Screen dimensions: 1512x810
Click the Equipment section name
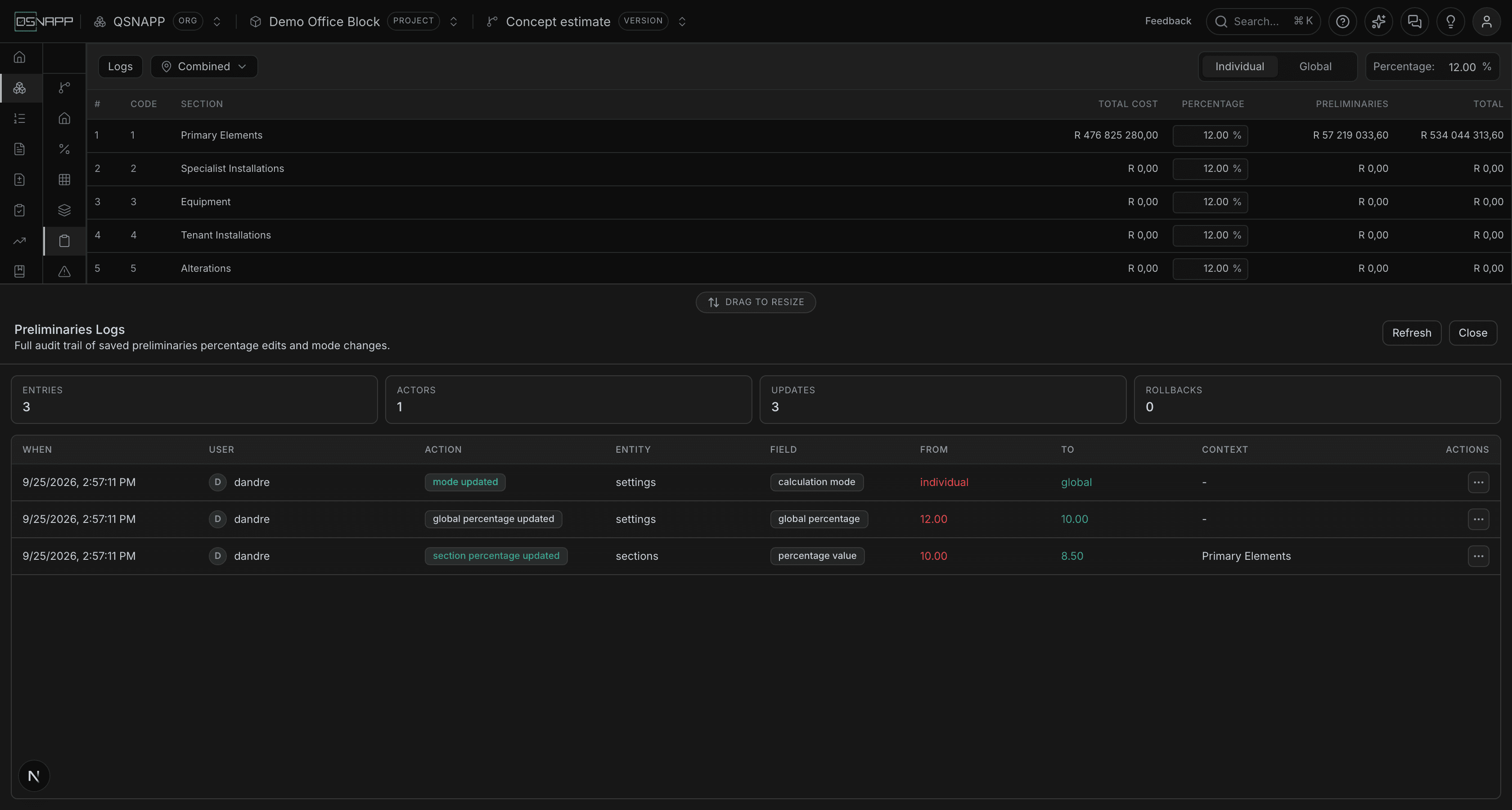206,202
